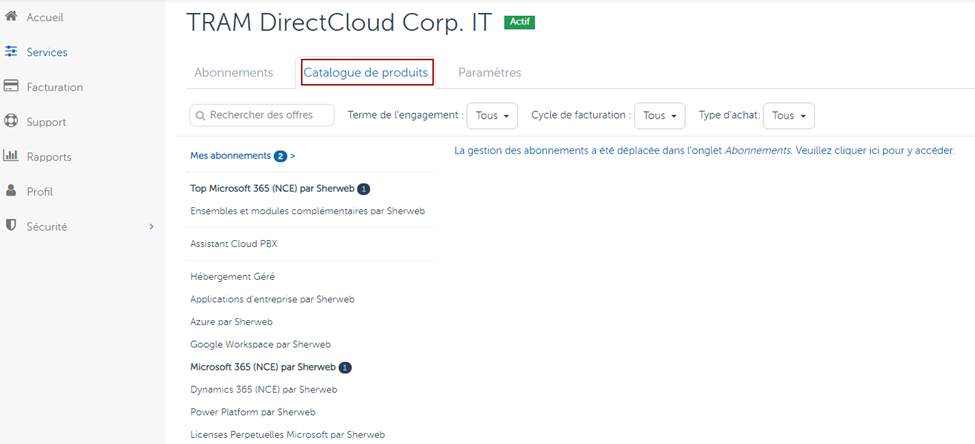Click the Actif status badge
The image size is (975, 444).
pos(519,22)
